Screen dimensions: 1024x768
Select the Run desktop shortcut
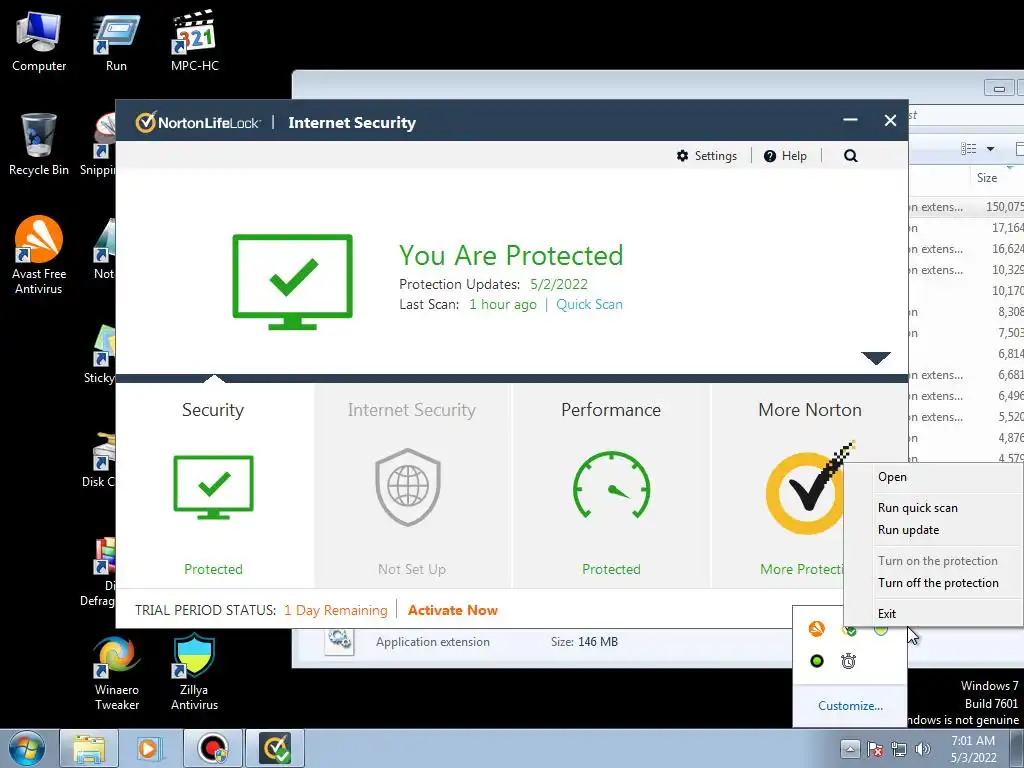coord(116,43)
